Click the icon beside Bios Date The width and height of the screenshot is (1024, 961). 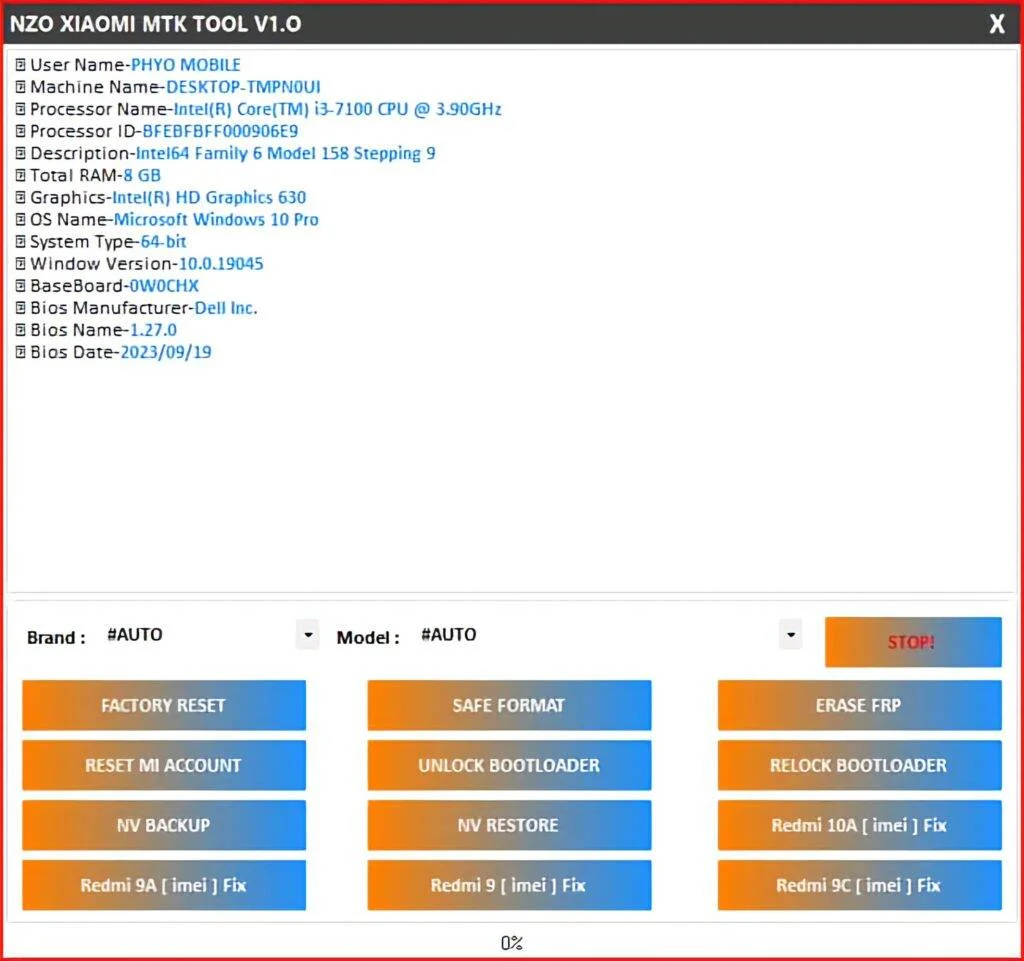pos(20,352)
